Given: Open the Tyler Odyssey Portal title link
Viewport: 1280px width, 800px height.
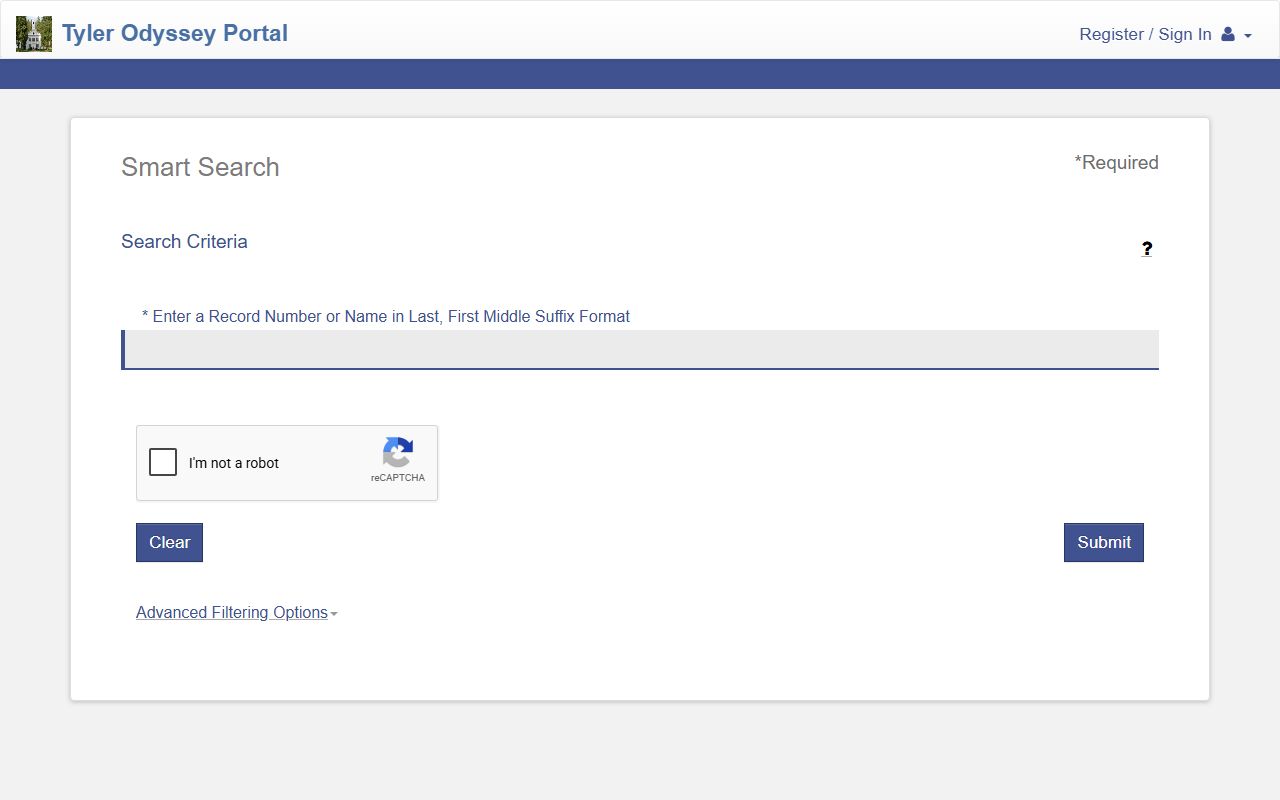Looking at the screenshot, I should (x=175, y=33).
